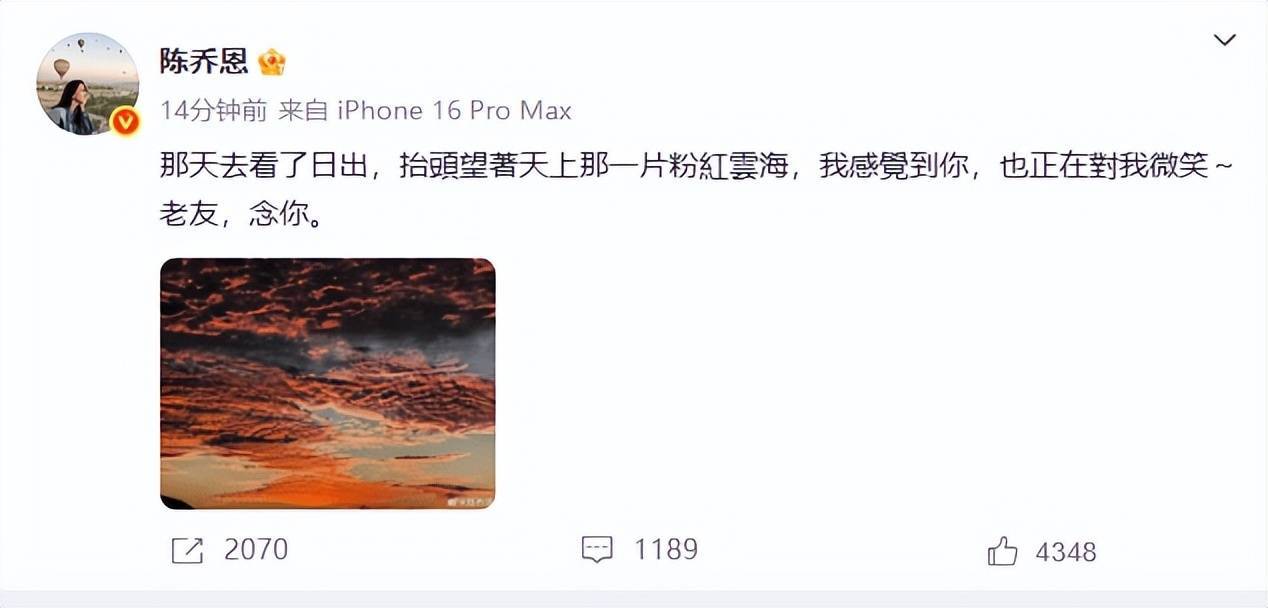Open the sunset clouds photo thumbnail
The image size is (1268, 608).
tap(328, 384)
